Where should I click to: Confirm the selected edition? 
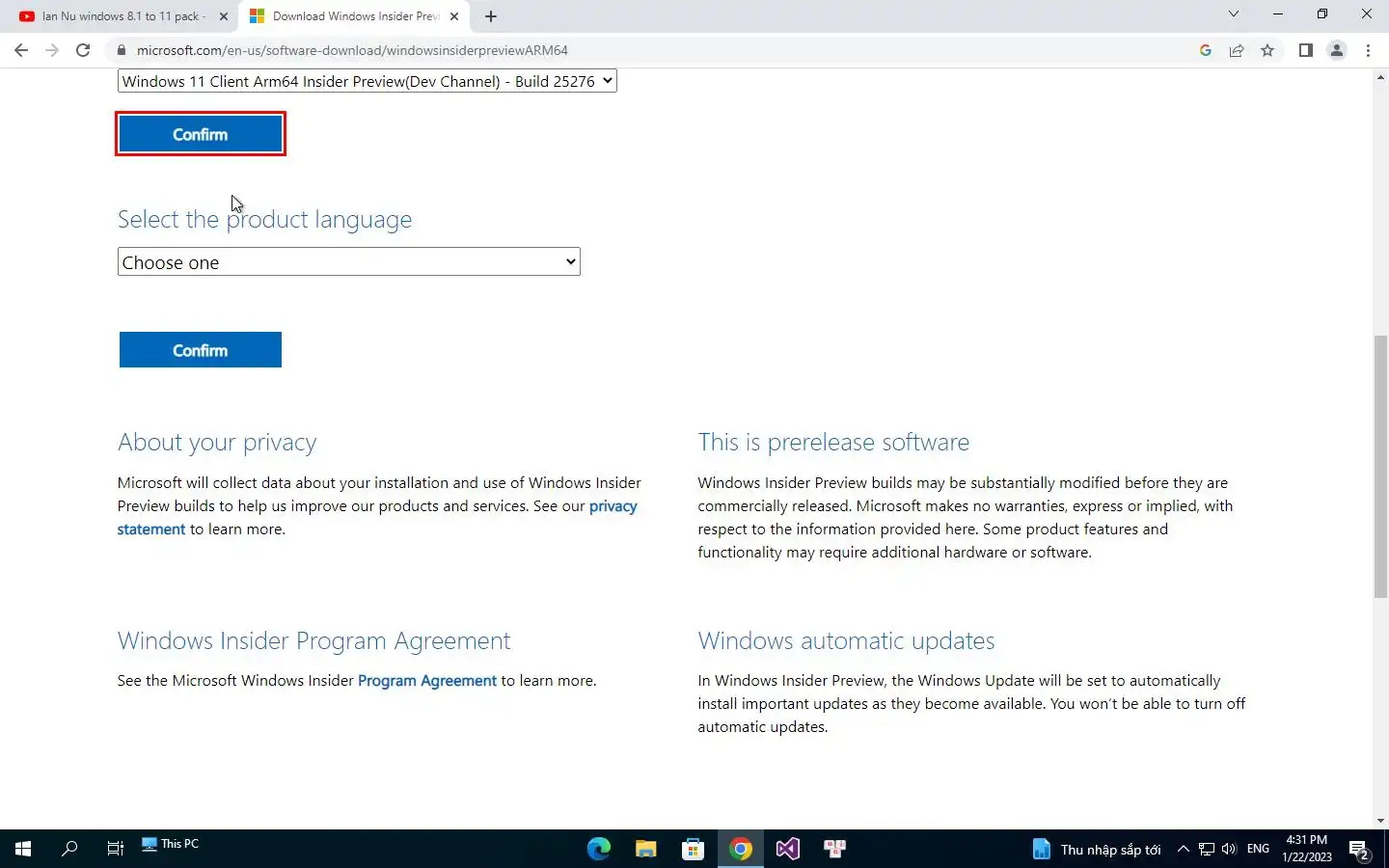pyautogui.click(x=200, y=134)
